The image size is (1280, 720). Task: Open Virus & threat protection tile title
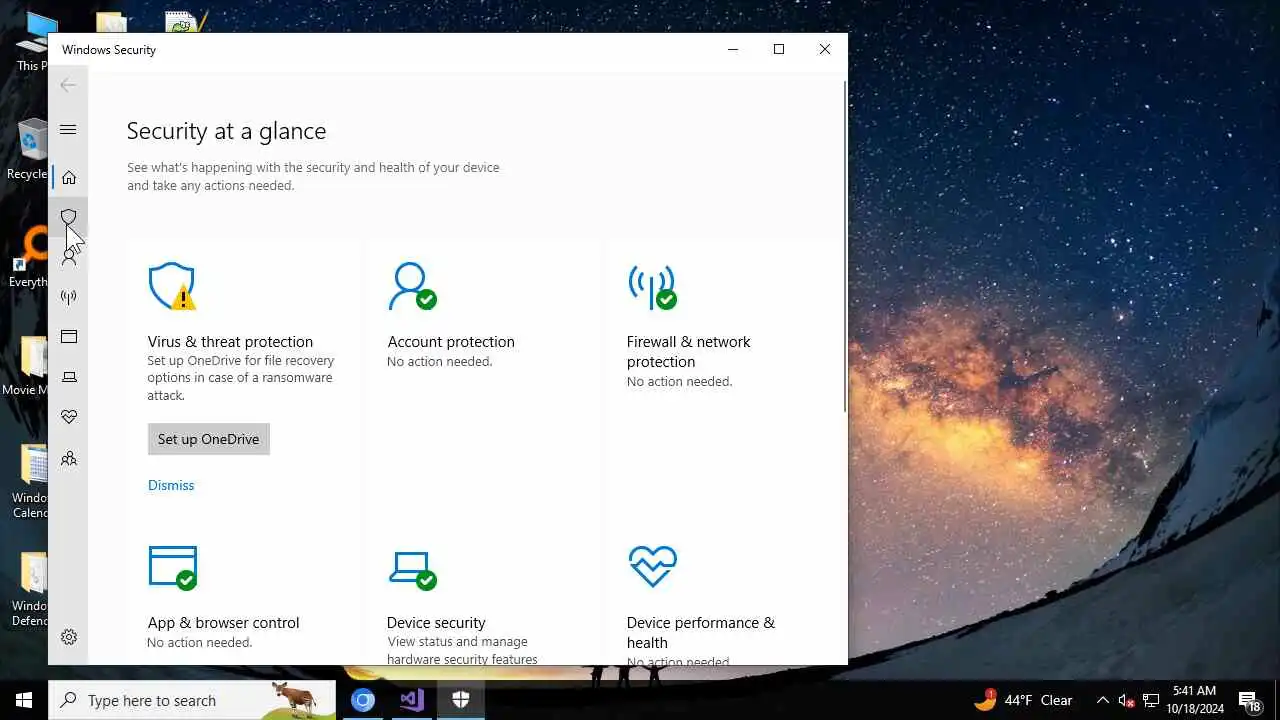pyautogui.click(x=230, y=342)
